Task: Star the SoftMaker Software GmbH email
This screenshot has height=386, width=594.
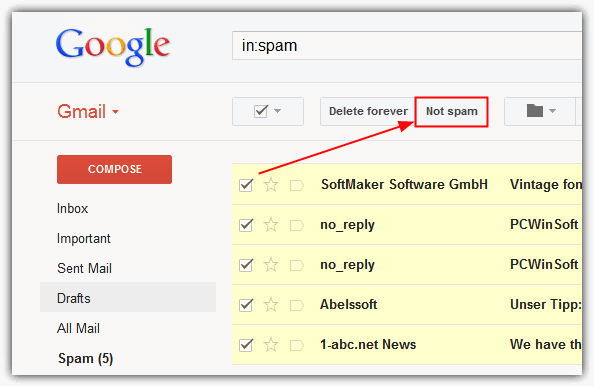Action: pyautogui.click(x=271, y=185)
